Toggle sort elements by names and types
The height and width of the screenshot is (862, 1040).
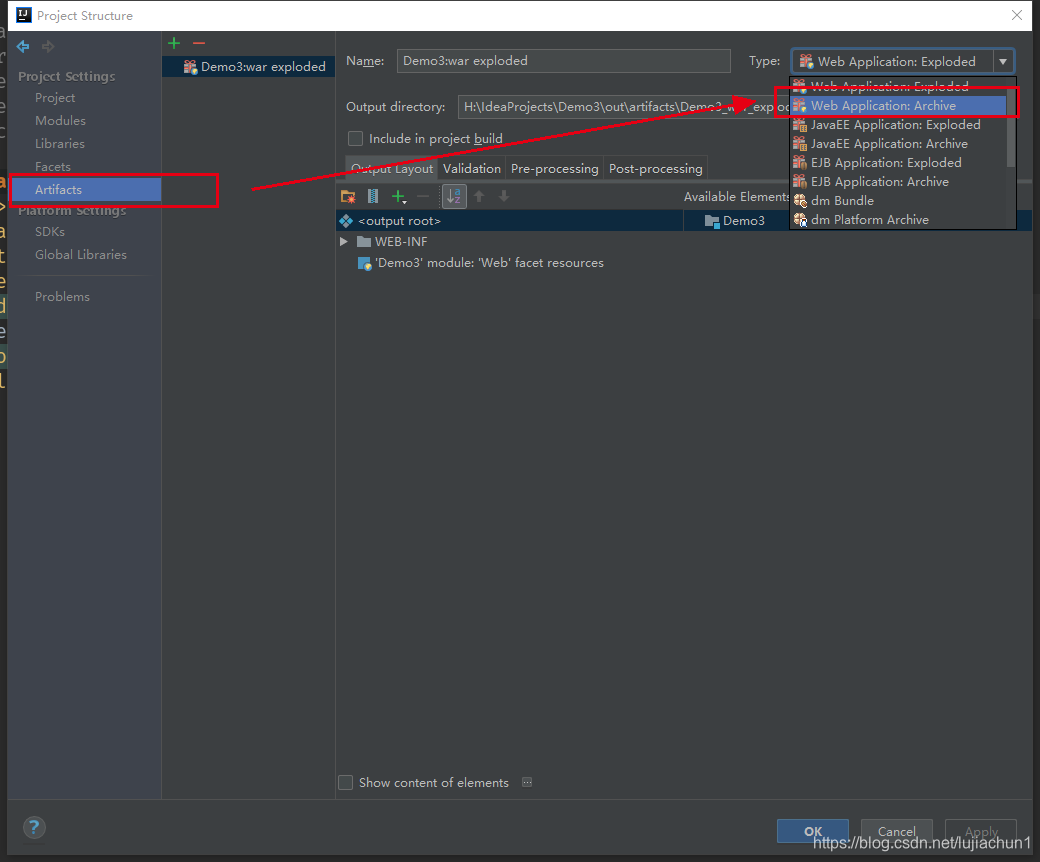click(x=454, y=196)
